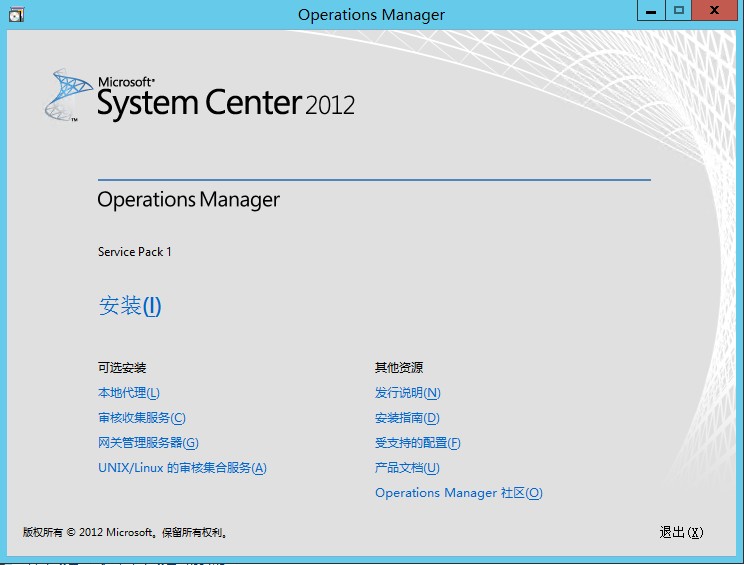Close the Operations Manager window
The image size is (744, 565).
[714, 10]
